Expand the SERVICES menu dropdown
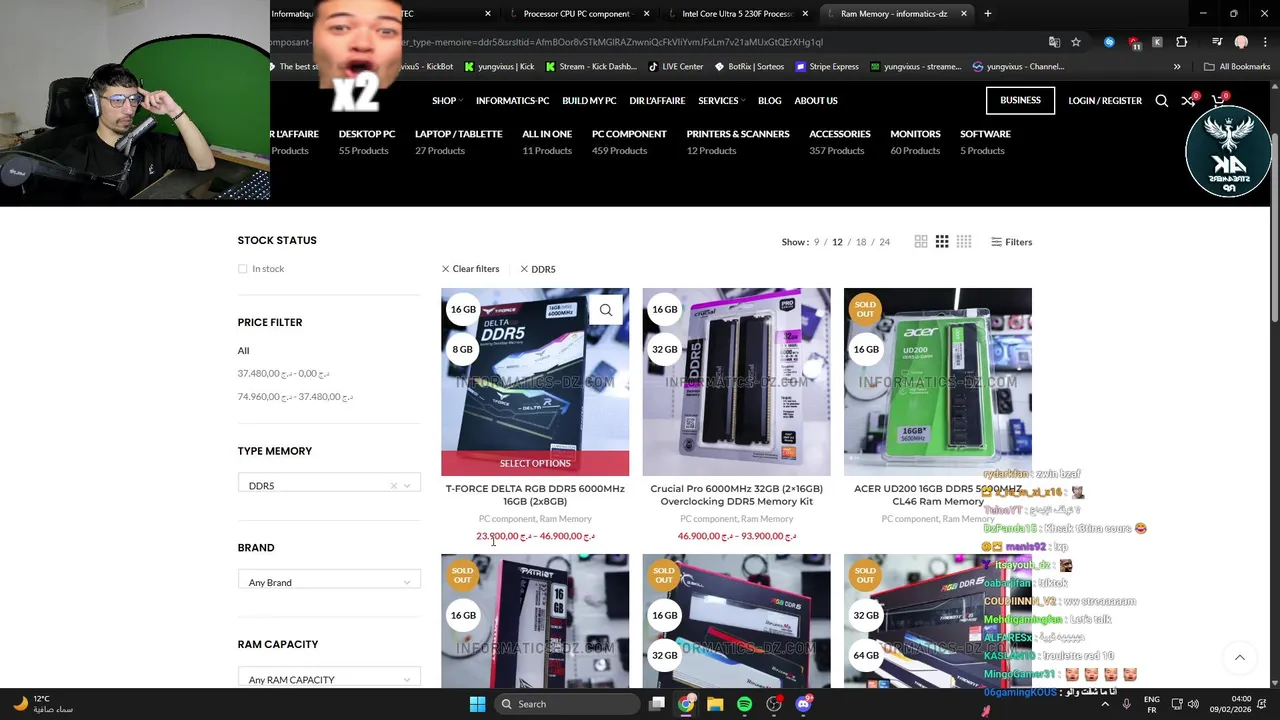Image resolution: width=1280 pixels, height=720 pixels. (721, 101)
